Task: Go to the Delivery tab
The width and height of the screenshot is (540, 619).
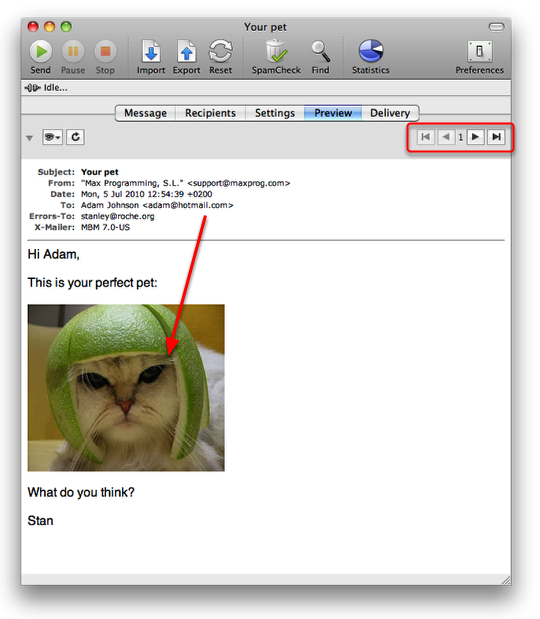Action: pyautogui.click(x=390, y=113)
